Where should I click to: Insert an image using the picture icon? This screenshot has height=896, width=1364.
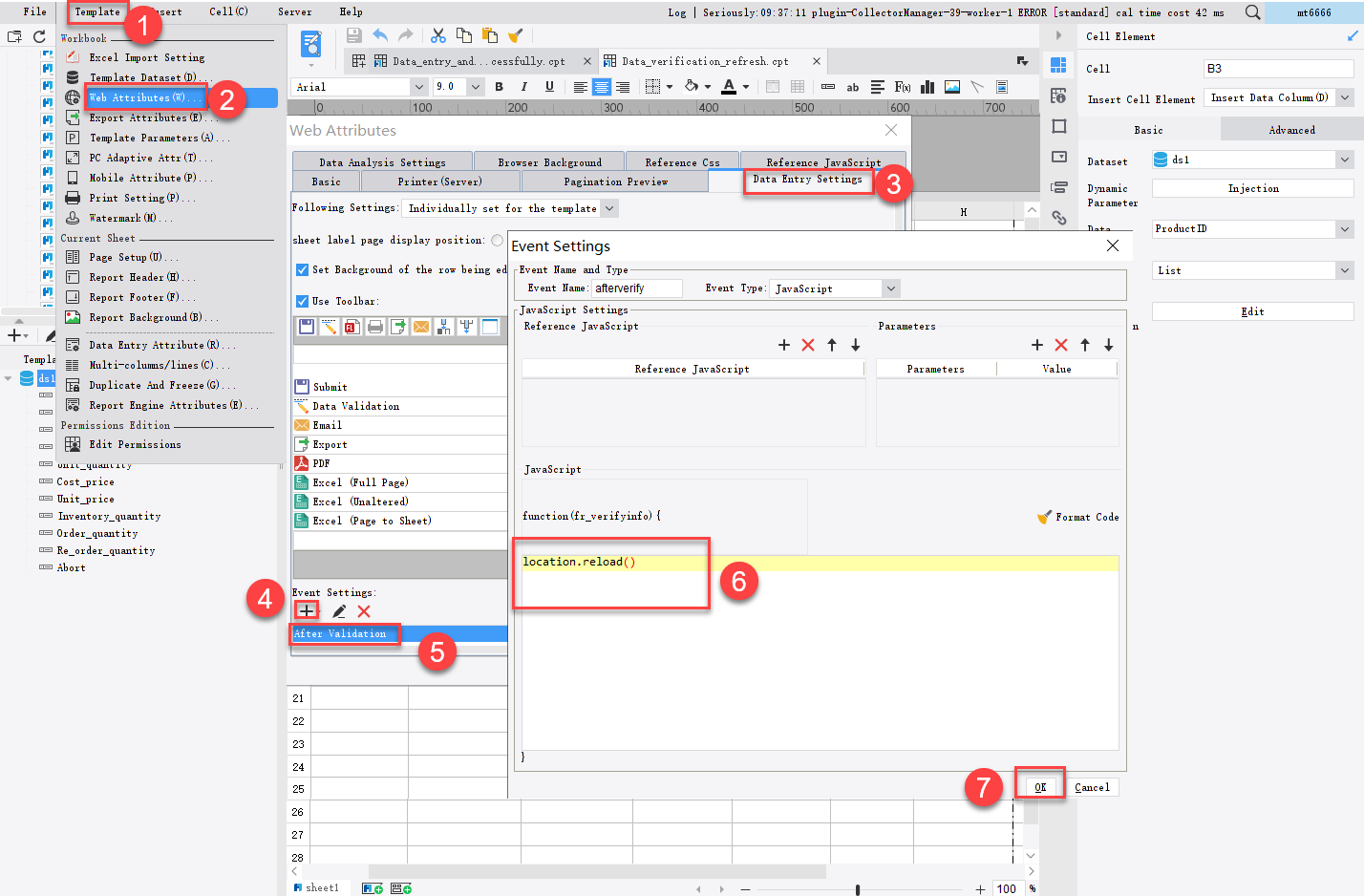tap(952, 87)
